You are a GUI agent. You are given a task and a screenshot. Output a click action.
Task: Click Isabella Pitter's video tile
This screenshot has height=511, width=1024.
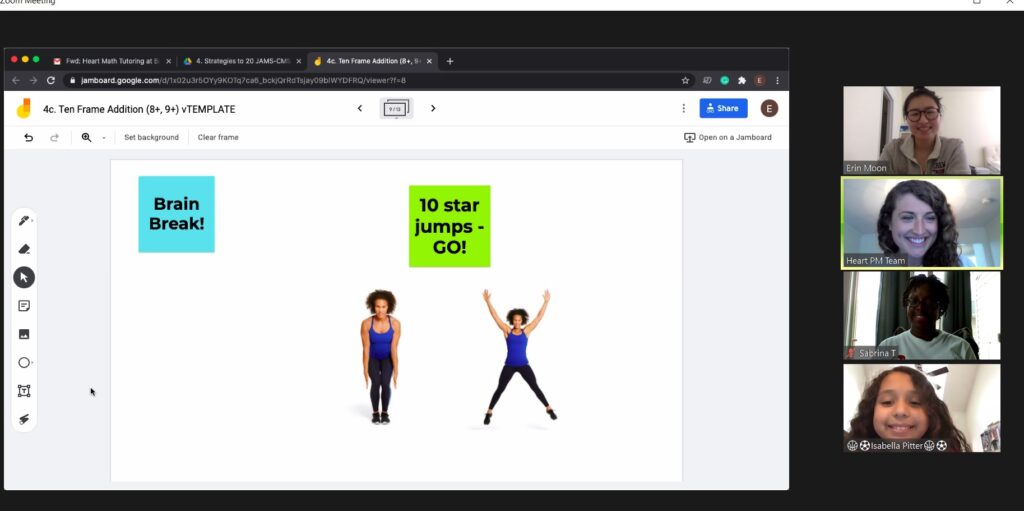[x=921, y=408]
